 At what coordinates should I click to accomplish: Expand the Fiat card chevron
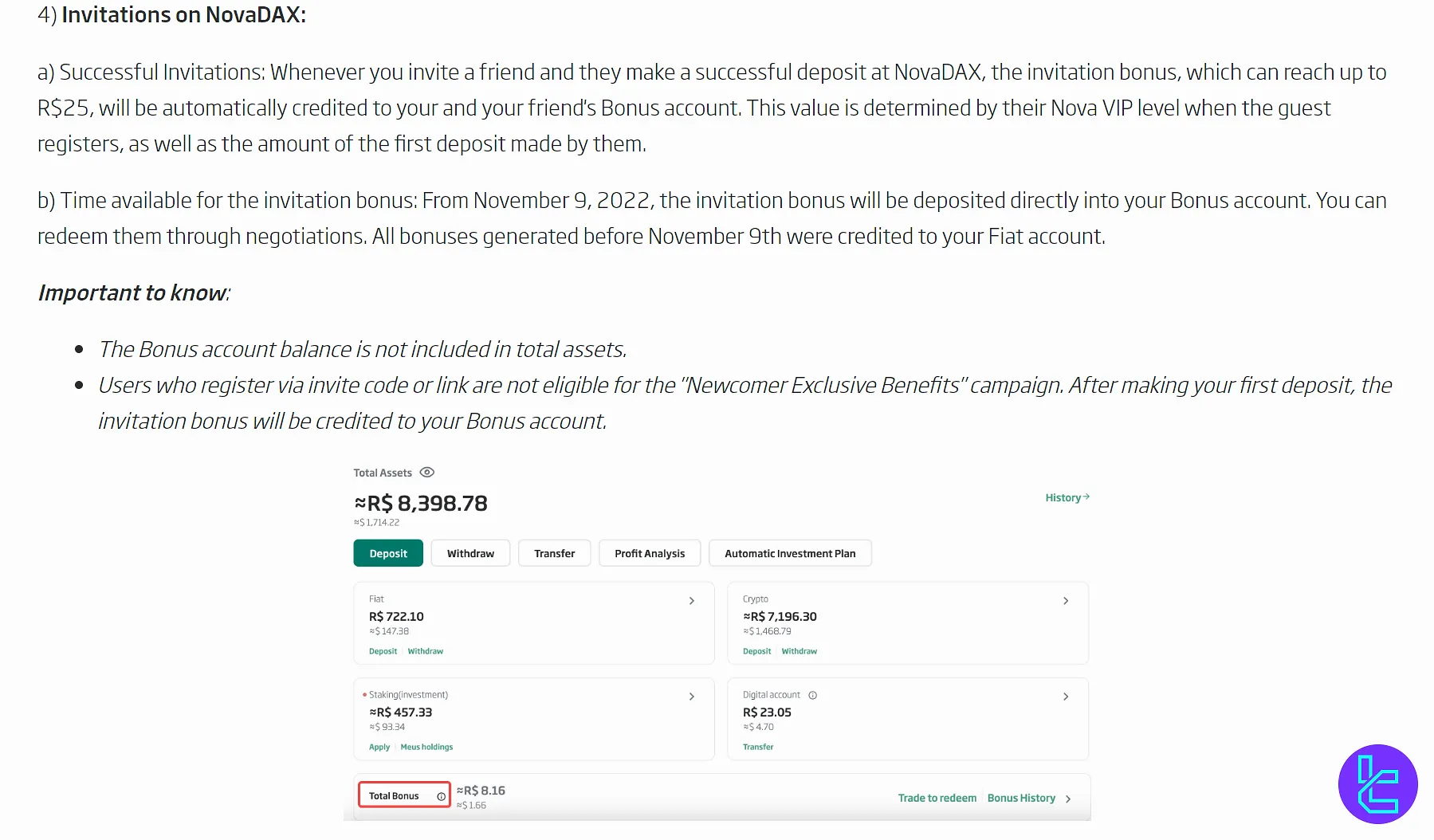[x=692, y=601]
